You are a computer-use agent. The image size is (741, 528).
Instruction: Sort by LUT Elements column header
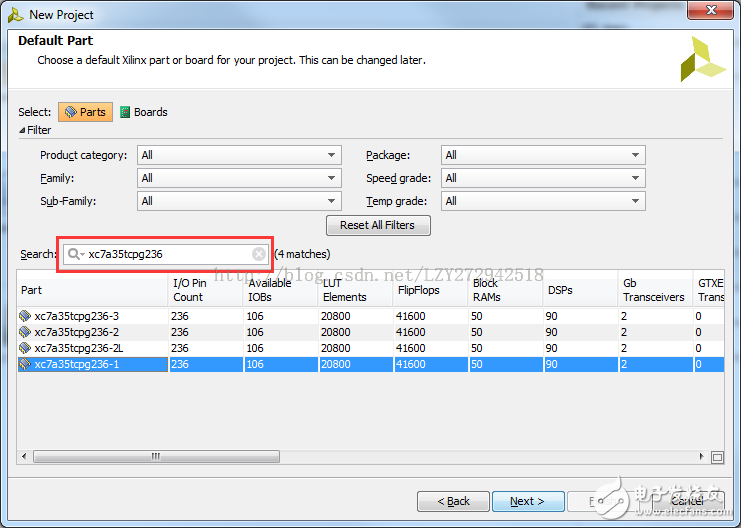pyautogui.click(x=344, y=290)
